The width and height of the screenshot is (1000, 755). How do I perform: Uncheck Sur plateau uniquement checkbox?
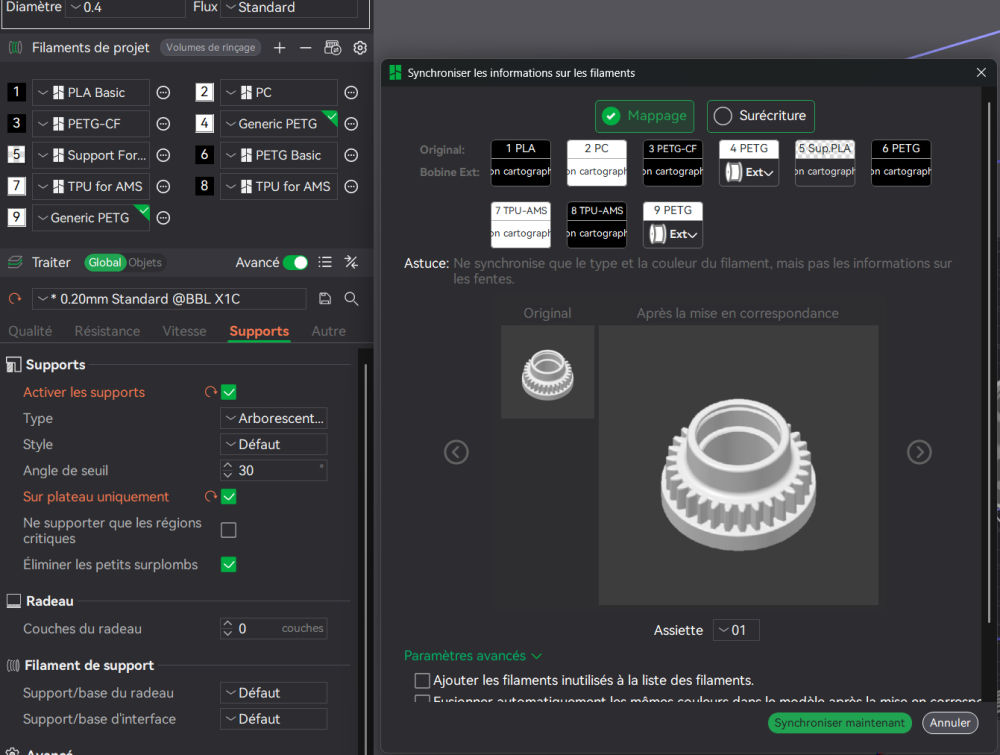click(x=228, y=497)
